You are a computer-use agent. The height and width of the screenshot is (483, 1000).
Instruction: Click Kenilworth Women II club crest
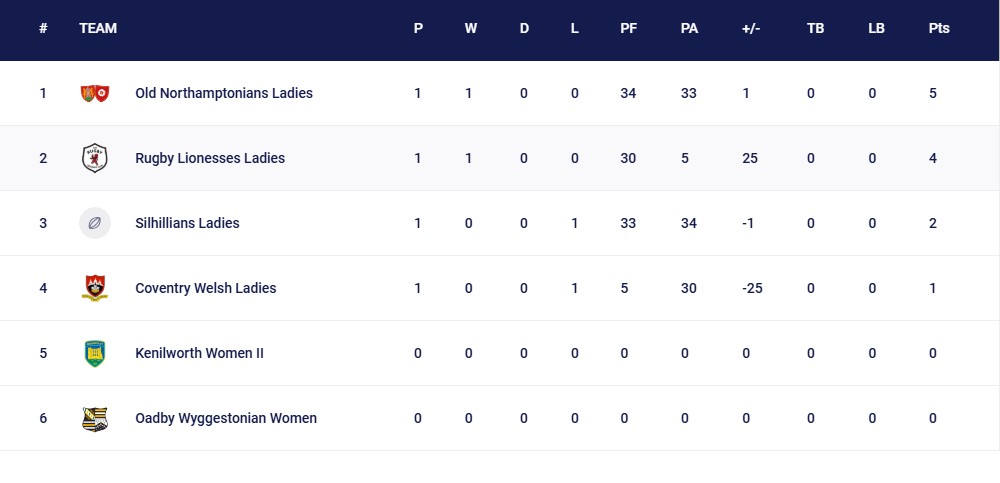94,353
